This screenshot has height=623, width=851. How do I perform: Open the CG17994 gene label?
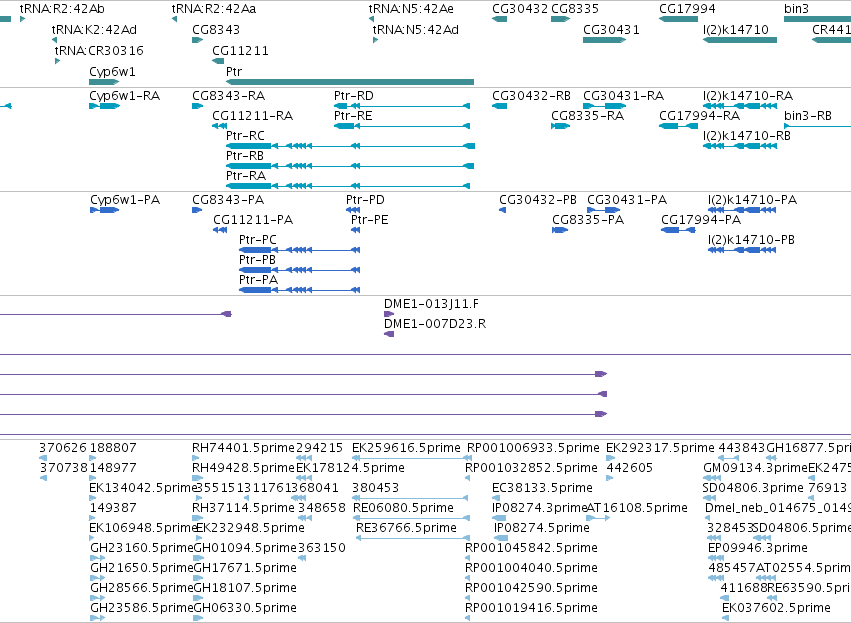[x=687, y=9]
